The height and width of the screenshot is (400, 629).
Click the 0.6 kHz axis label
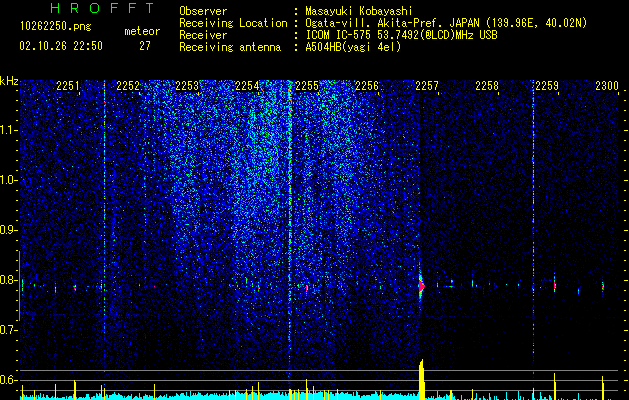click(9, 380)
